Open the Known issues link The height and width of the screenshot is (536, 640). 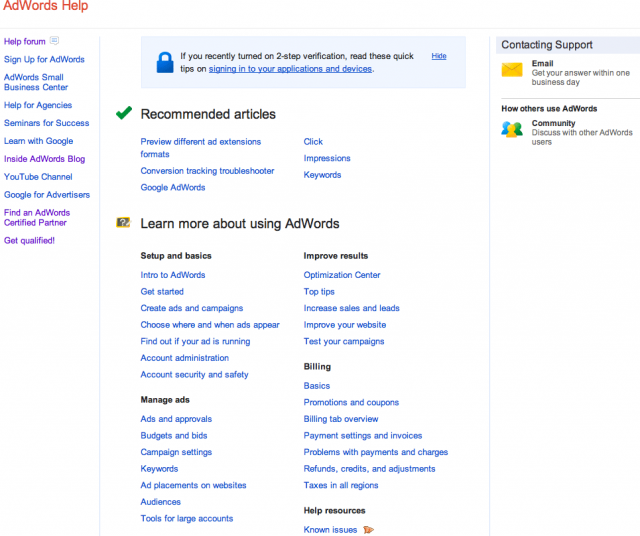tap(330, 530)
